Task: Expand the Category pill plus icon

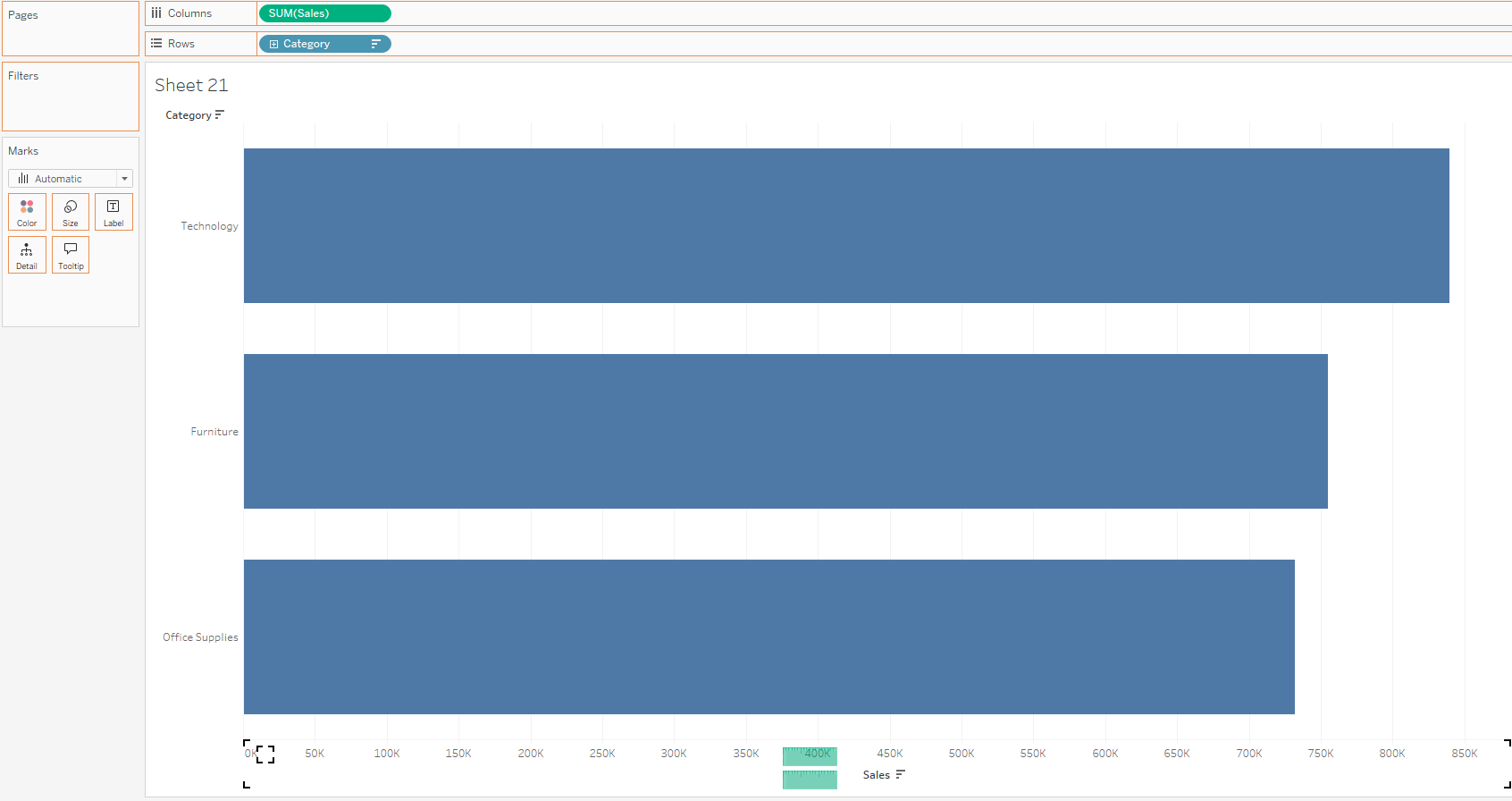Action: pos(273,44)
